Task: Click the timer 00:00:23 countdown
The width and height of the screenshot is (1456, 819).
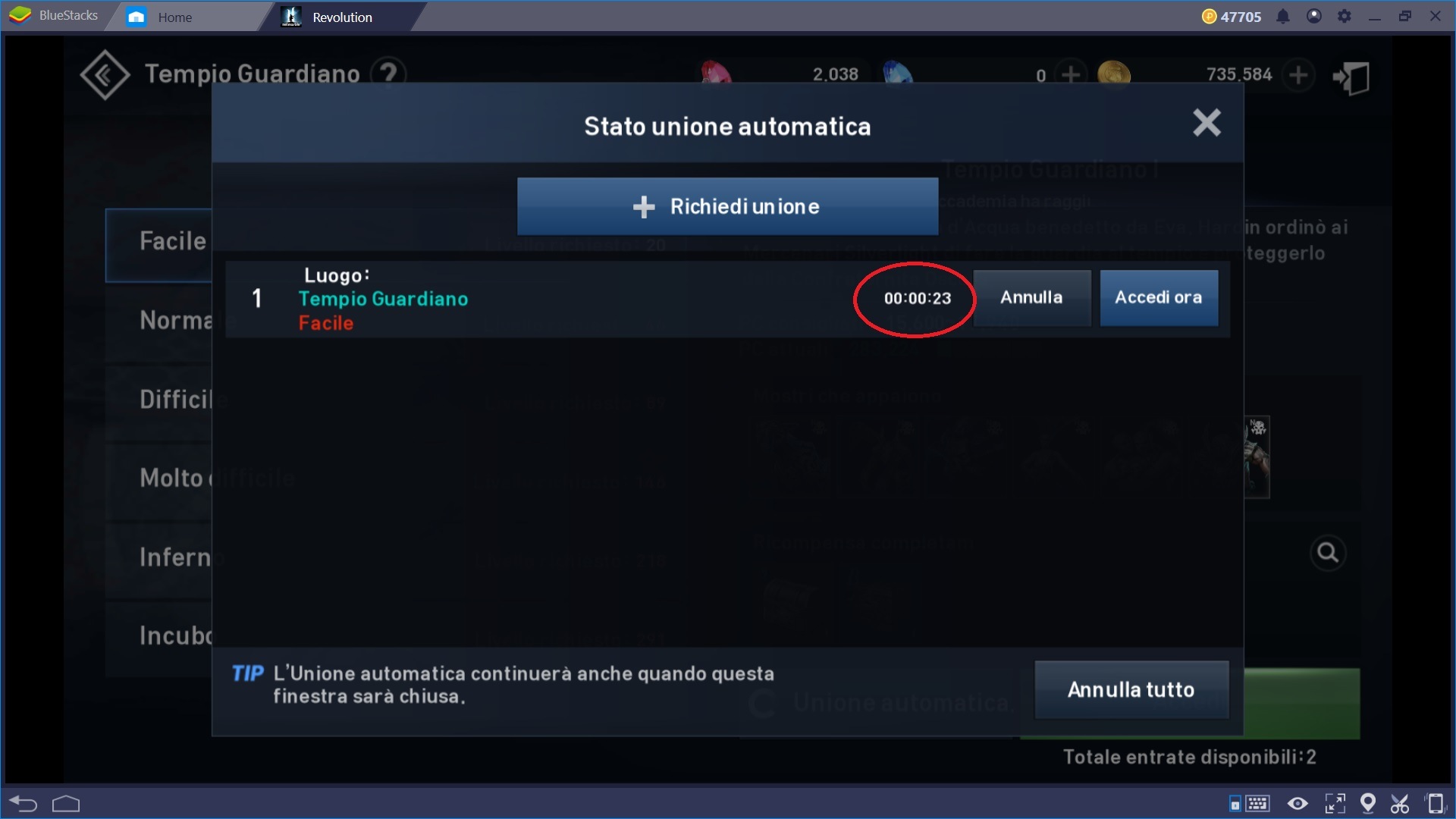Action: click(x=915, y=297)
